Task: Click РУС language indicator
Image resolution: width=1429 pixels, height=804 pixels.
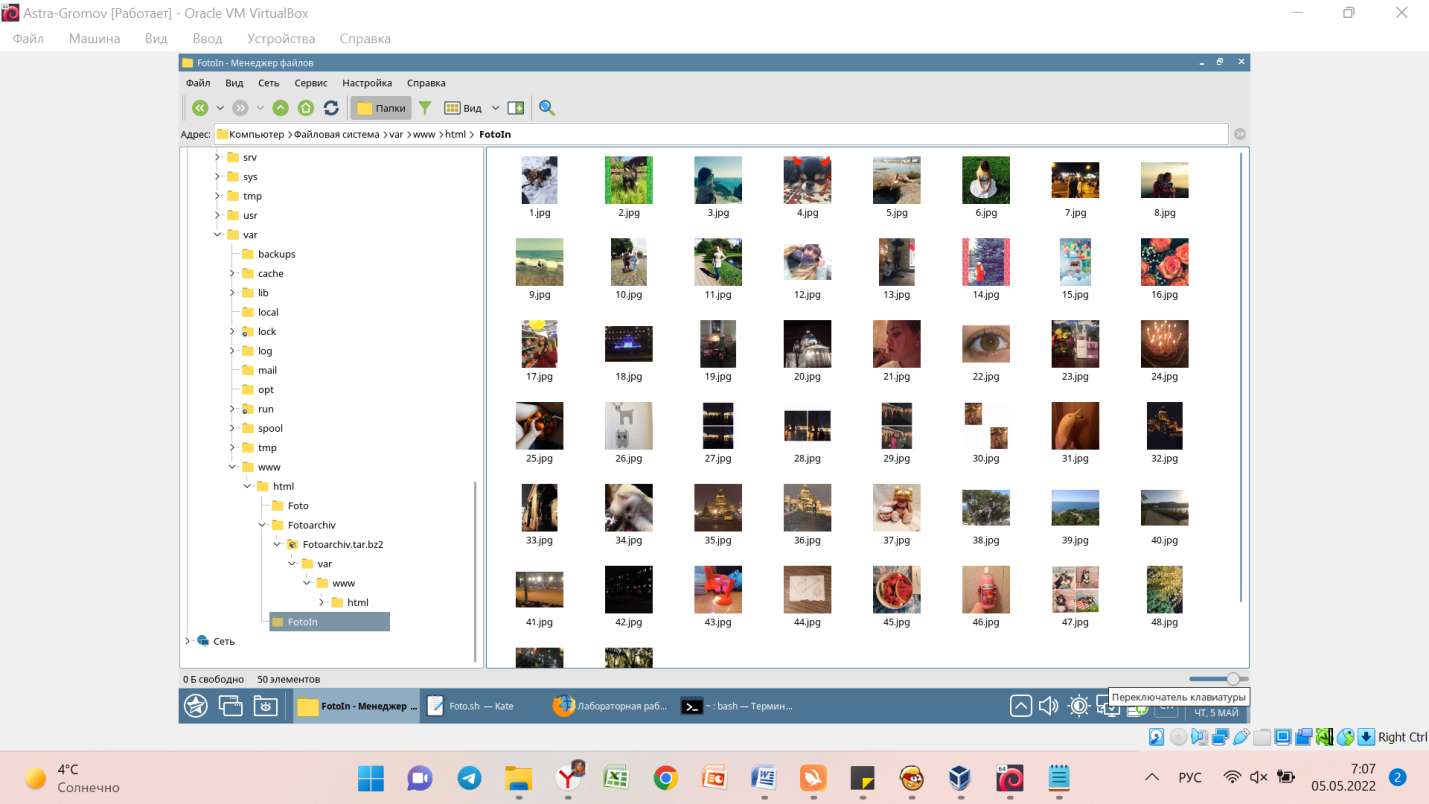Action: coord(1190,778)
